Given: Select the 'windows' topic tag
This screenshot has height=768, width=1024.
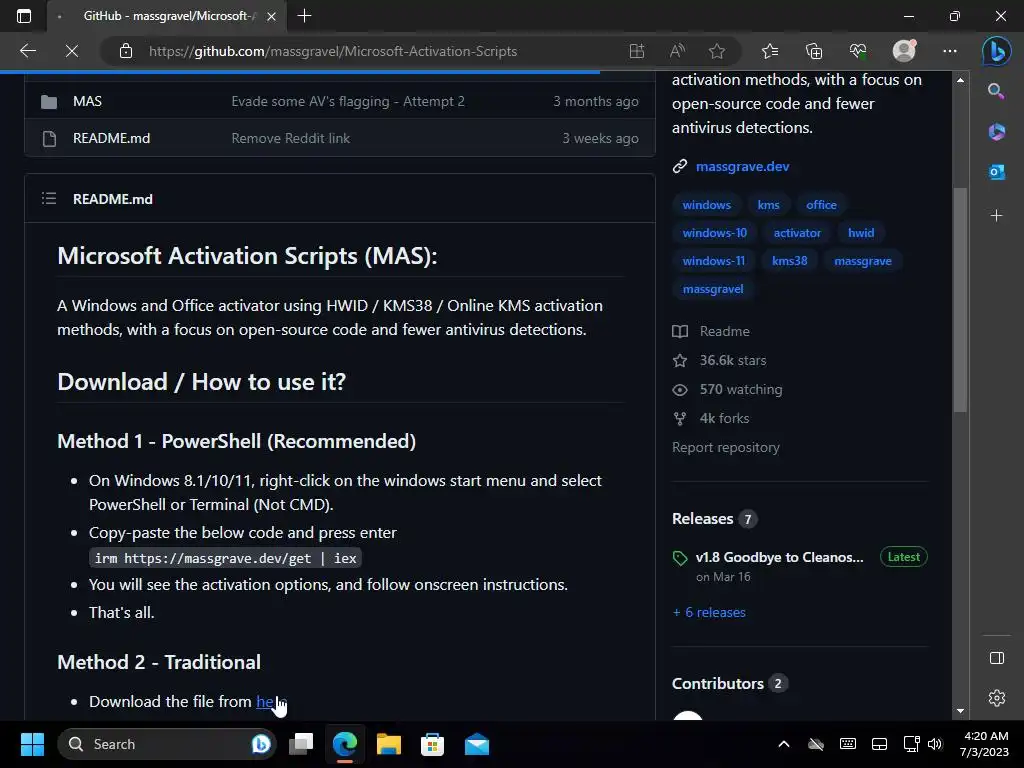Looking at the screenshot, I should tap(707, 205).
